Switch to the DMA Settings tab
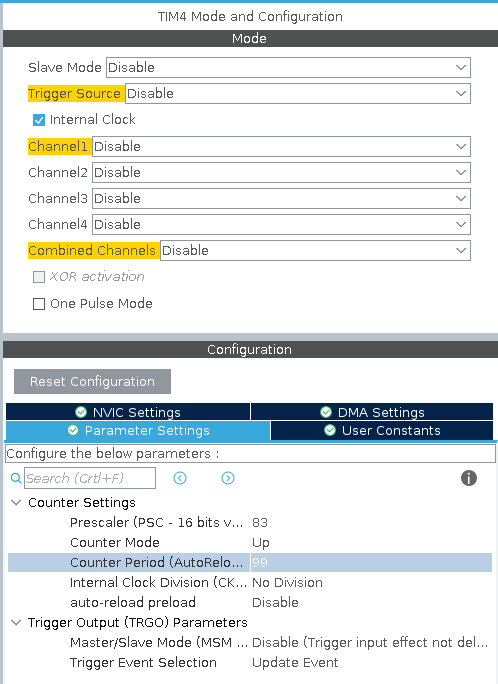Image resolution: width=498 pixels, height=684 pixels. pyautogui.click(x=372, y=412)
